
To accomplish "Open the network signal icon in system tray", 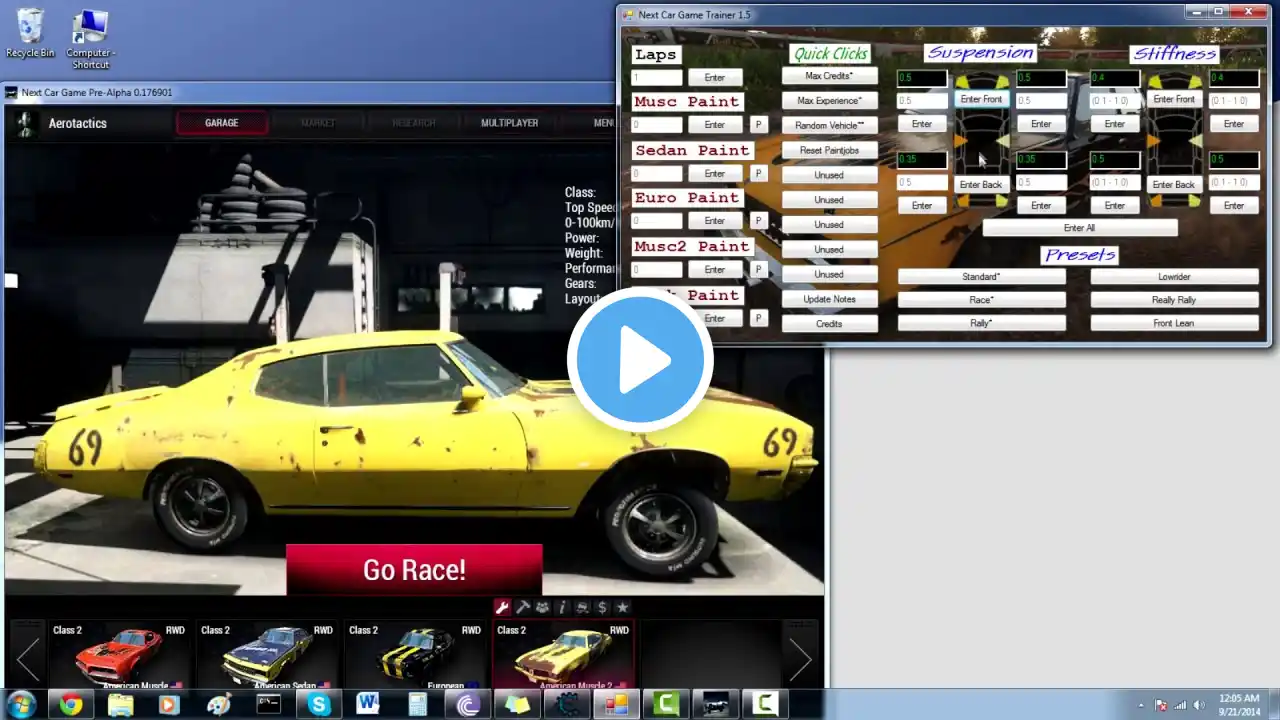I will (x=1180, y=705).
